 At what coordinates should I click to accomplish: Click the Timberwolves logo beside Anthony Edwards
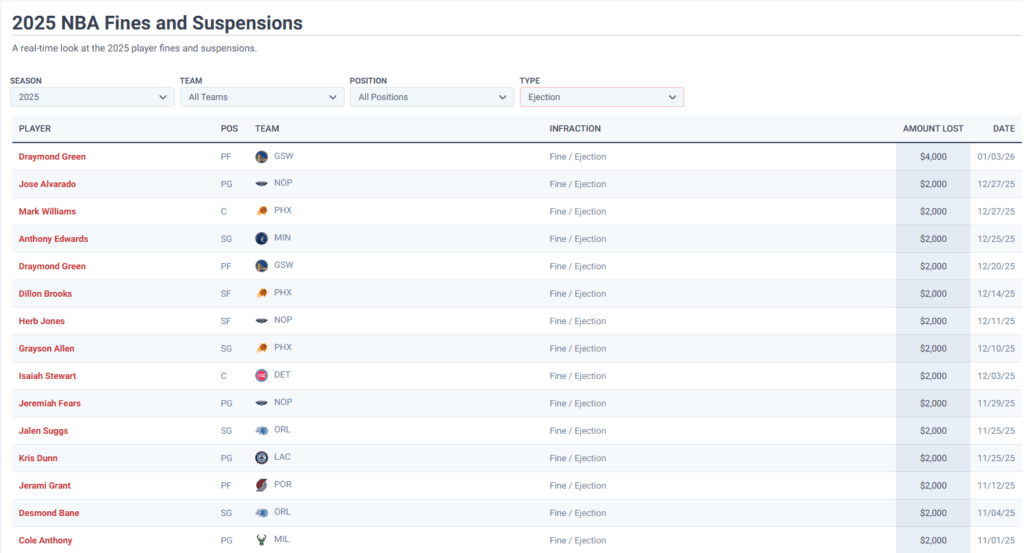click(262, 239)
